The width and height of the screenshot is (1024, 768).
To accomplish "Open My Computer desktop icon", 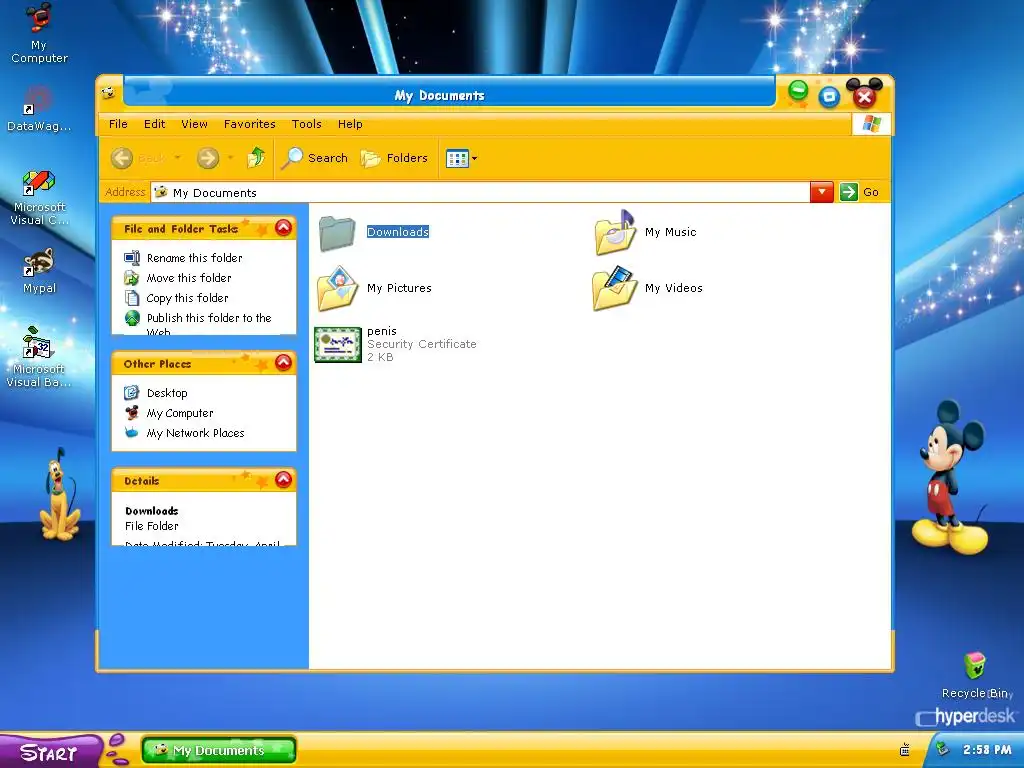I will click(x=39, y=33).
